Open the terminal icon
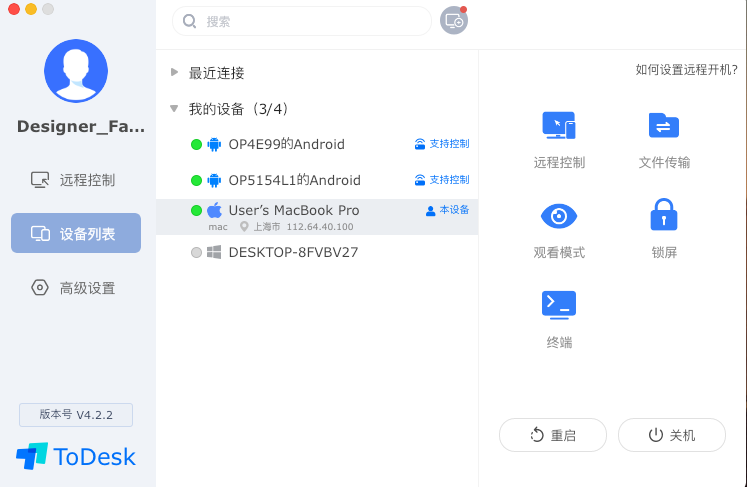 559,305
